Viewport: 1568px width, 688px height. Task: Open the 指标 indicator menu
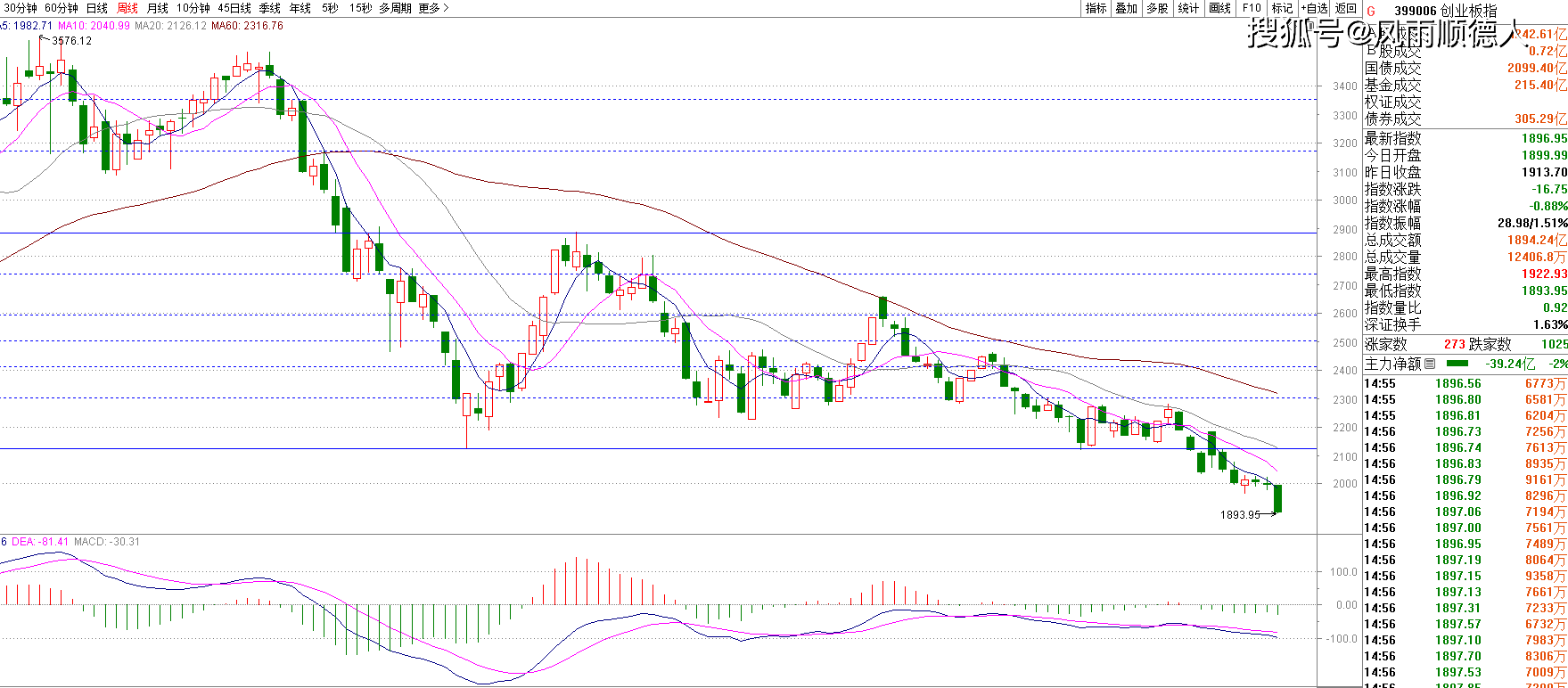point(1096,8)
